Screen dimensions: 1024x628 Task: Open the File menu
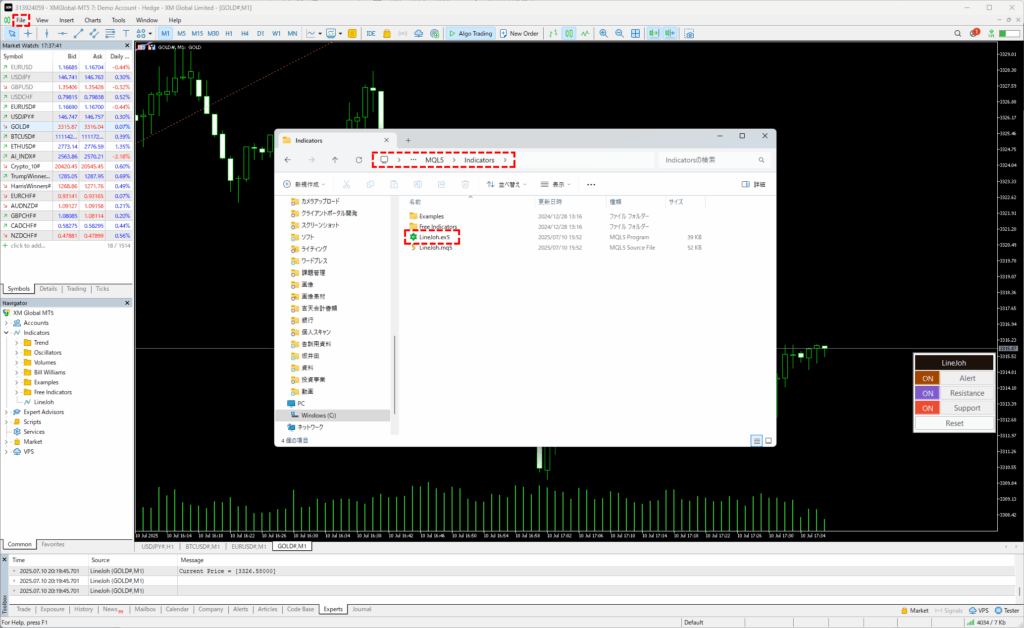[x=21, y=20]
